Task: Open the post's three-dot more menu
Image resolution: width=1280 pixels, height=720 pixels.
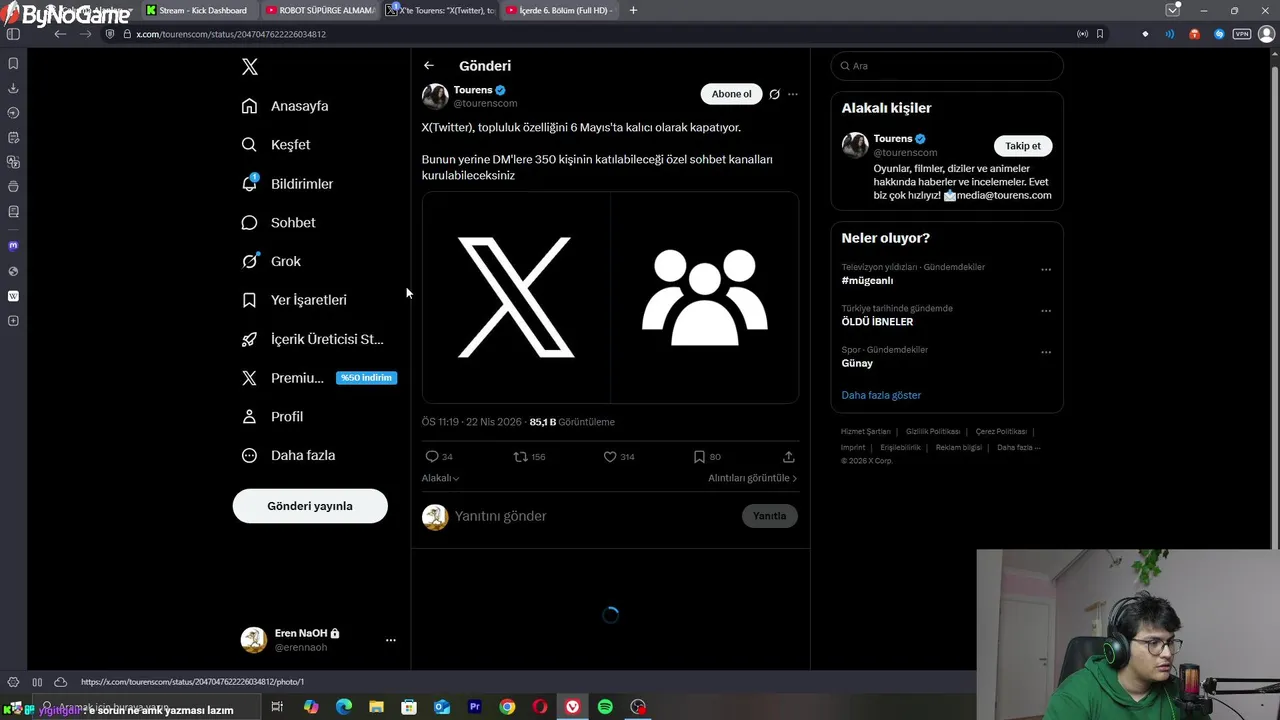Action: tap(793, 94)
